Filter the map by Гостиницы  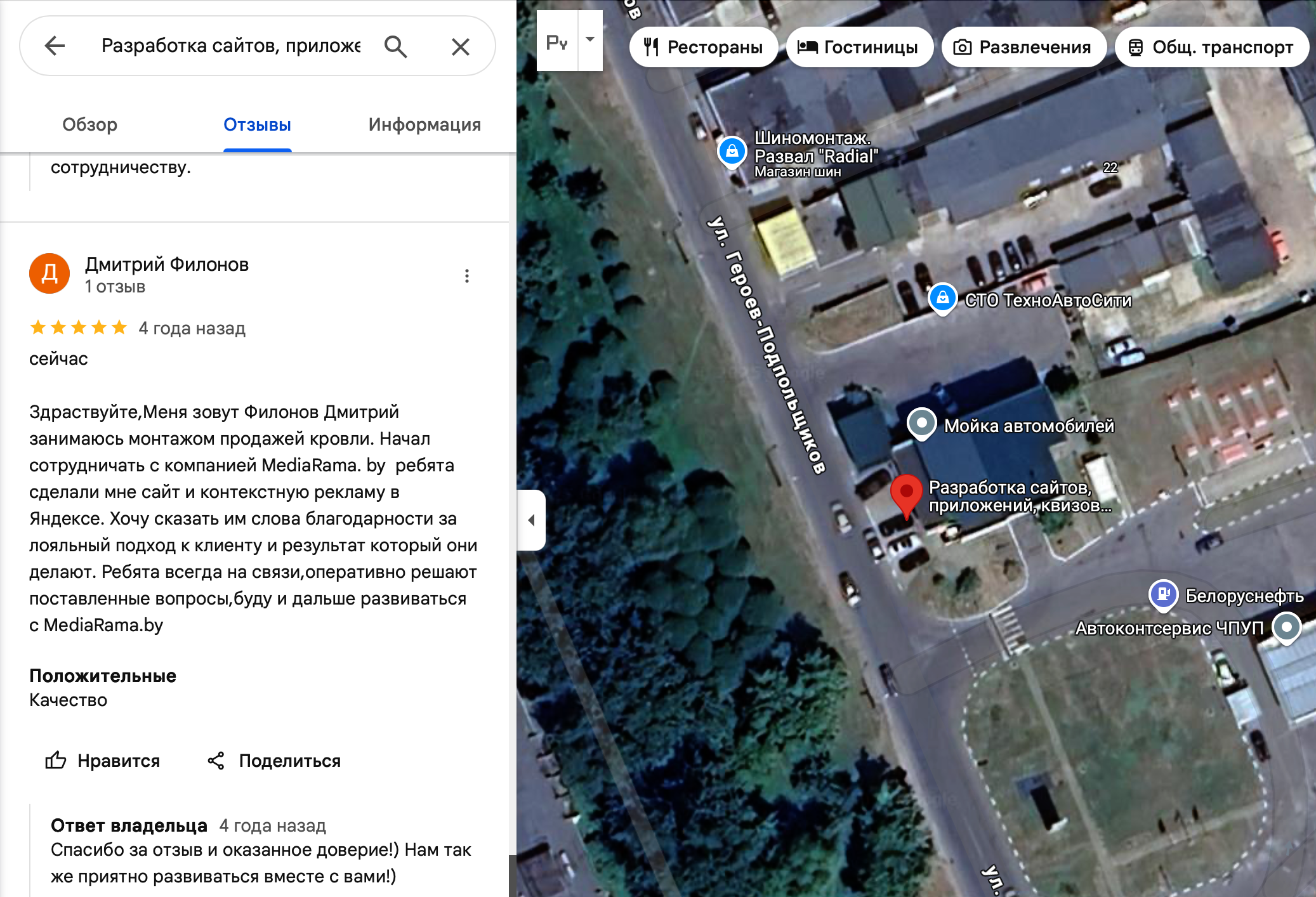coord(859,47)
